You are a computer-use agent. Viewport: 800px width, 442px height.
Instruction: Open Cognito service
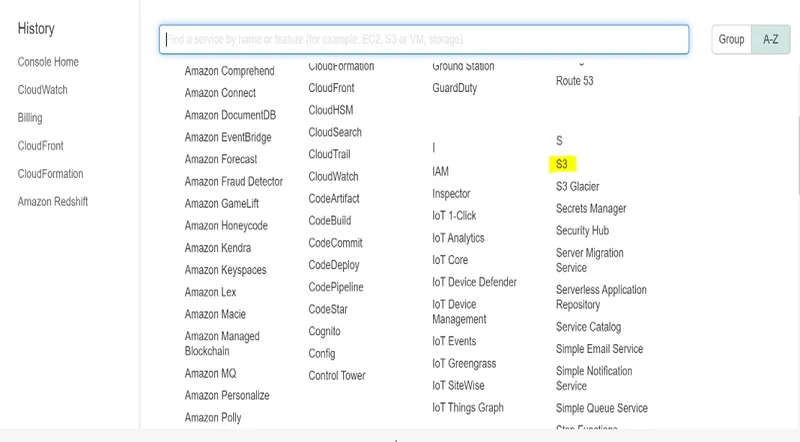324,331
